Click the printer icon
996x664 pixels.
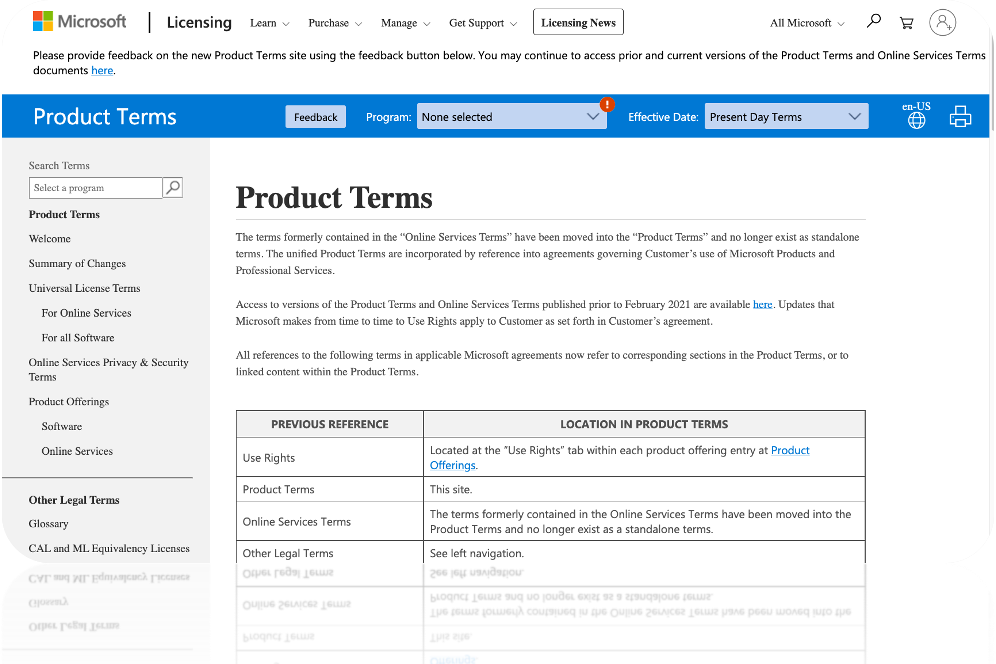(x=960, y=116)
